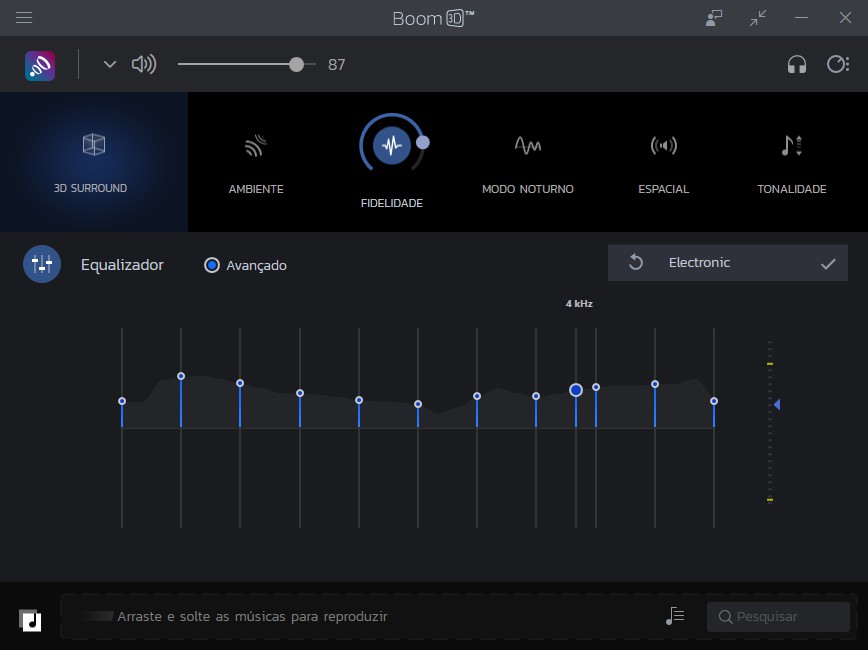Click the 4 kHz frequency label

click(579, 303)
